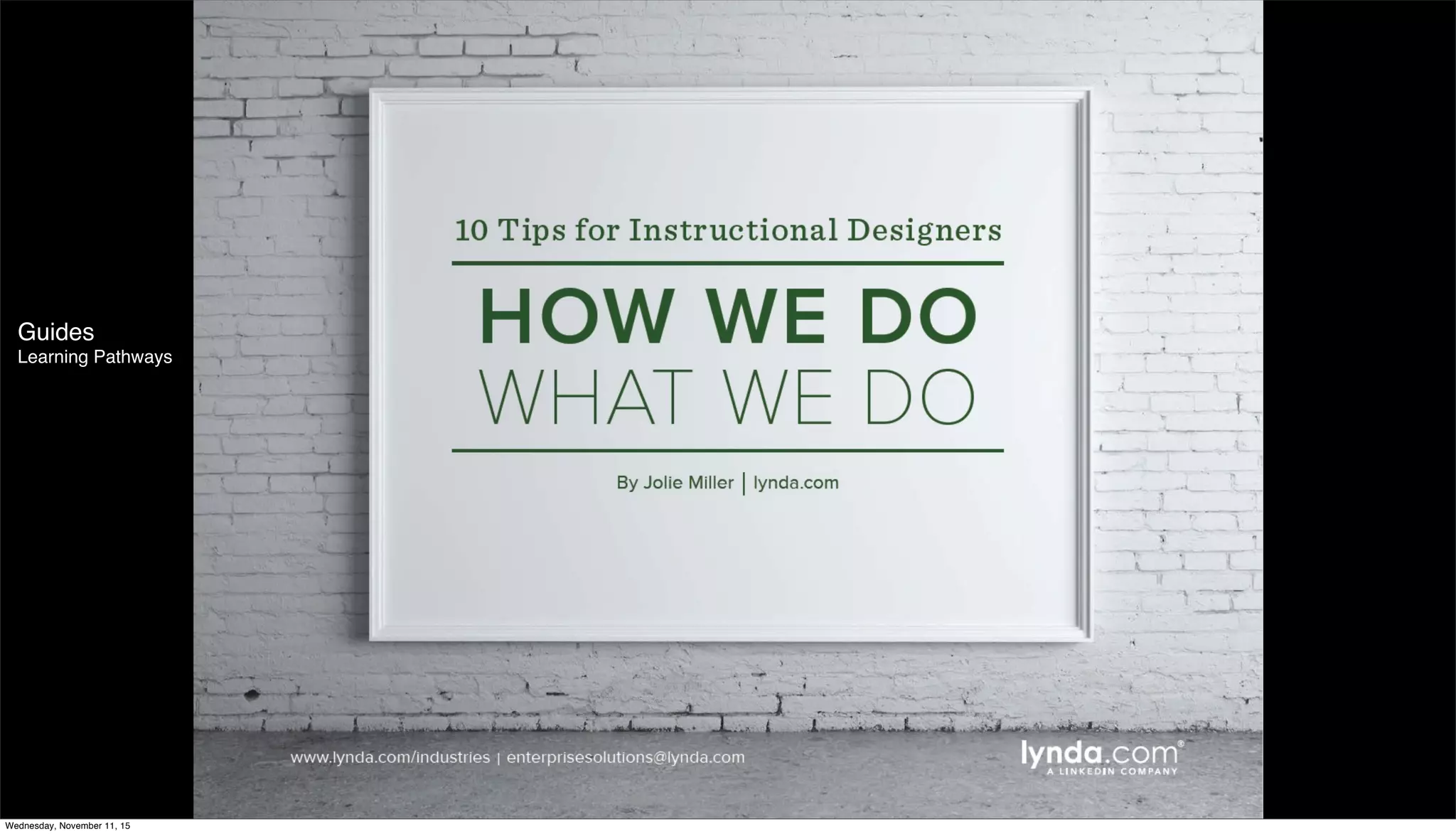Click the enterprisesolutions@lynda.com email address
Screen dimensions: 1456x834
coord(626,758)
